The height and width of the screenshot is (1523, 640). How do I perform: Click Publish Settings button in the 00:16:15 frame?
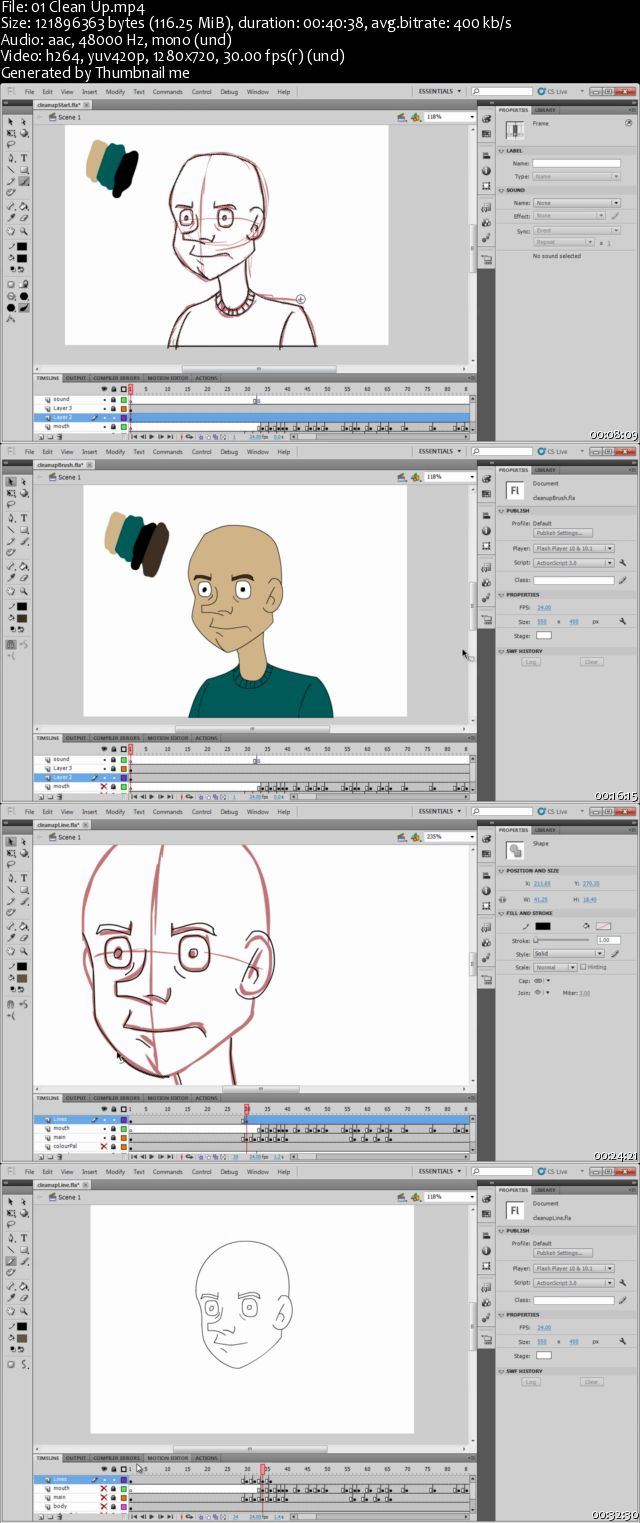click(x=563, y=533)
